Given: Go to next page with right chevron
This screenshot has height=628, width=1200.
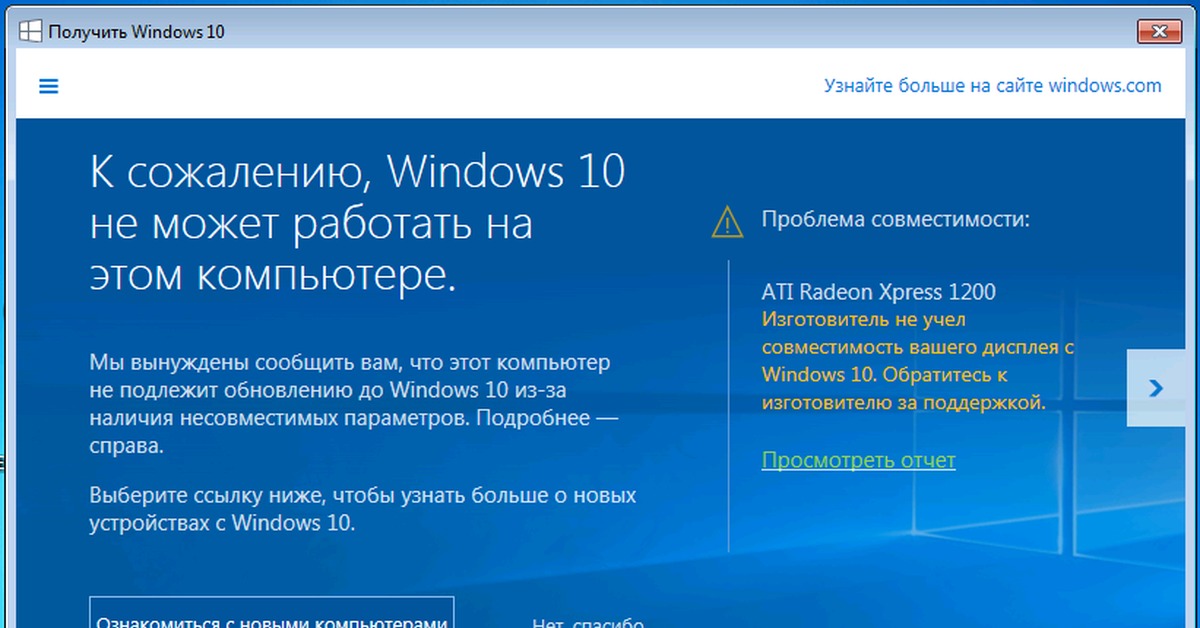Looking at the screenshot, I should 1156,388.
